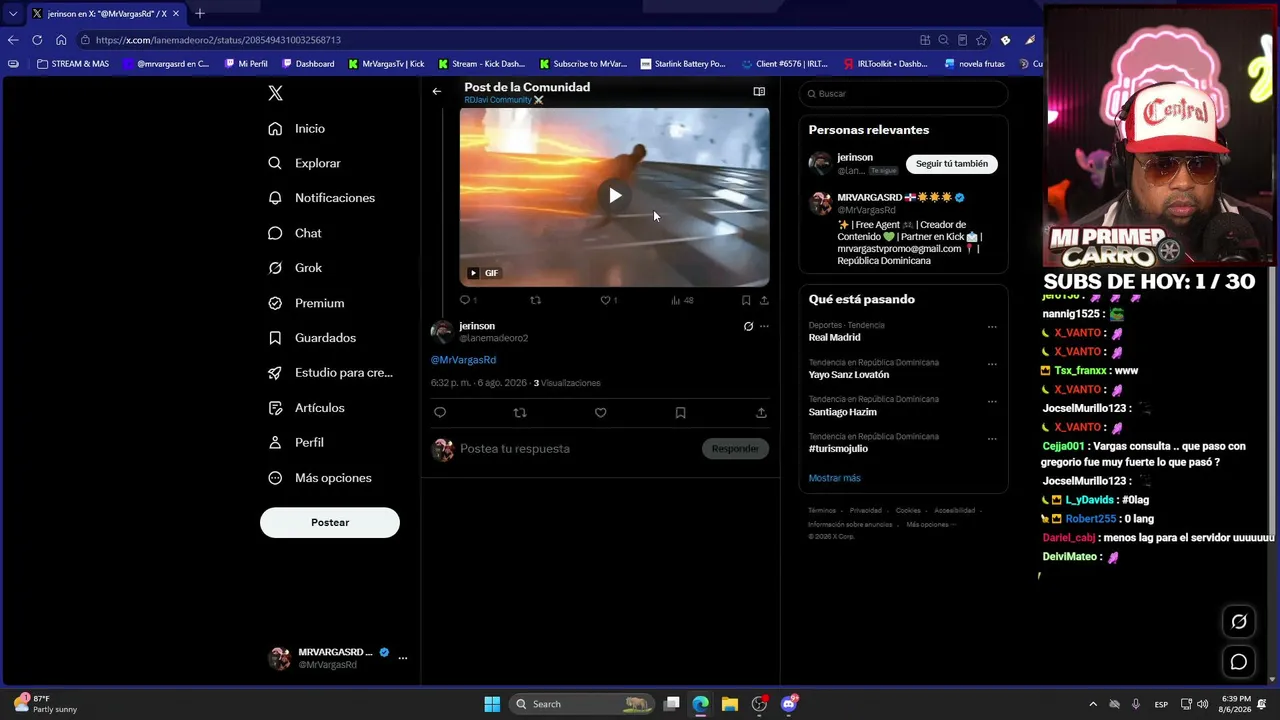Open more options for Real Madrid trend

tap(992, 327)
